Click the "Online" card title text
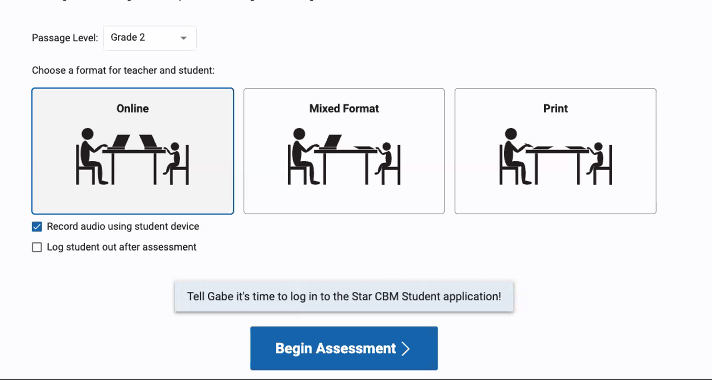Image resolution: width=712 pixels, height=380 pixels. [133, 109]
